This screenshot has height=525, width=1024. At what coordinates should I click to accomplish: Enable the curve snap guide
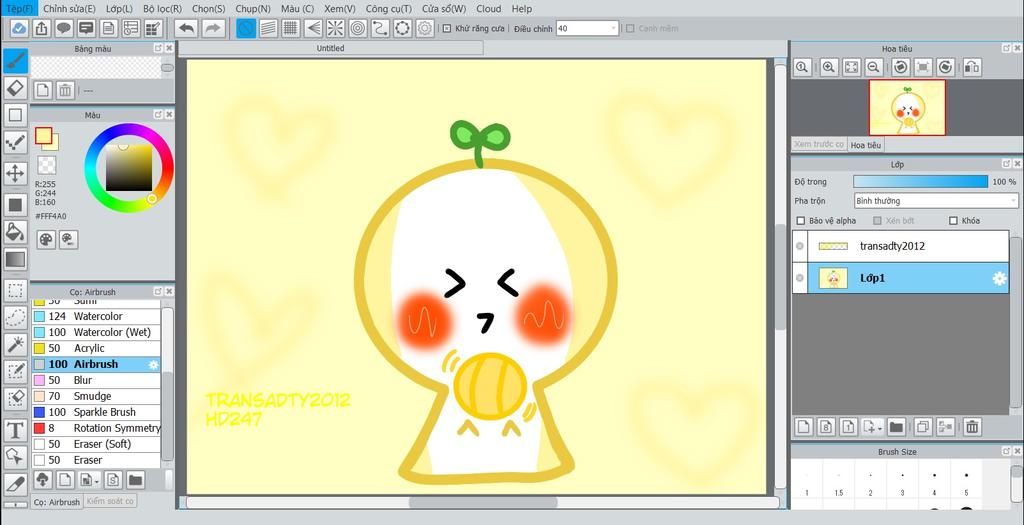(380, 28)
